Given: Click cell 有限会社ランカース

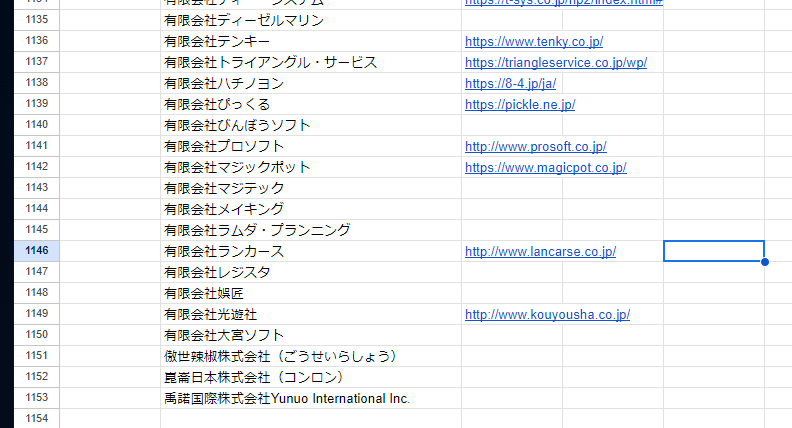Looking at the screenshot, I should tap(311, 252).
